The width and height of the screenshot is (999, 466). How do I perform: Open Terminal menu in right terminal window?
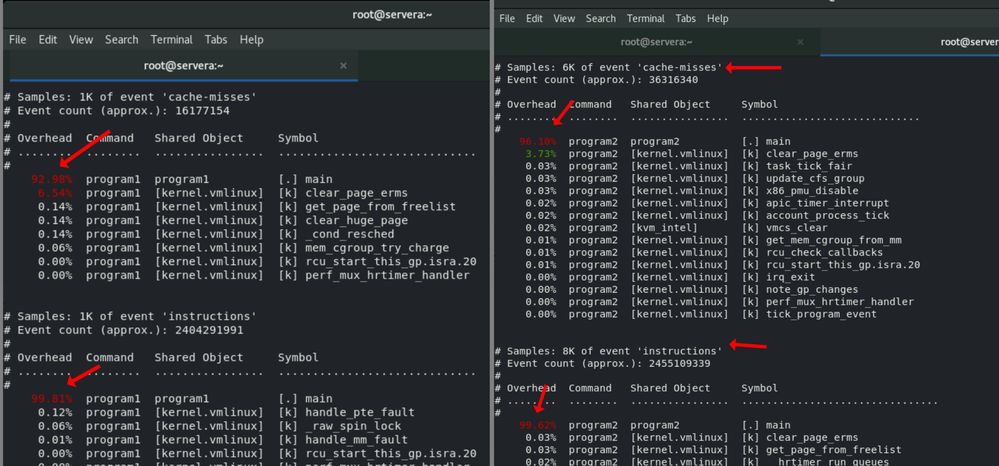point(646,18)
